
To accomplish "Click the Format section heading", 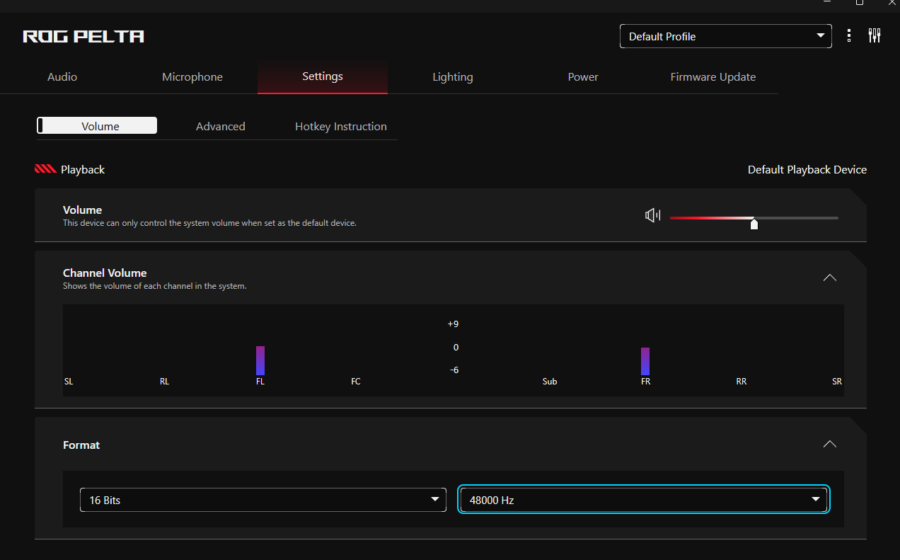I will [x=81, y=445].
